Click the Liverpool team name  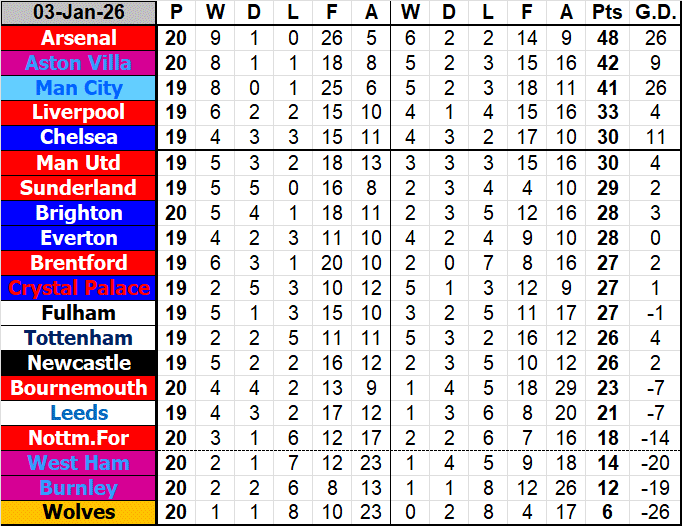[x=79, y=113]
